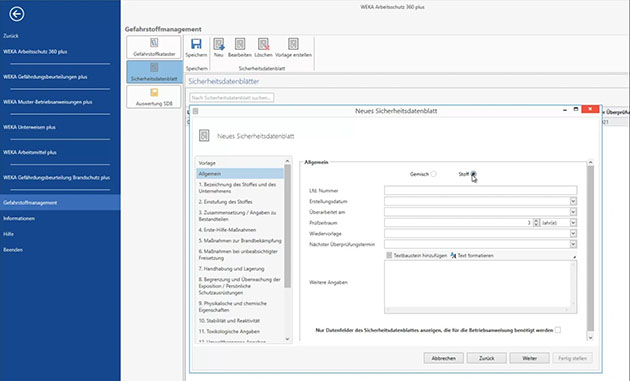Screen dimensions: 630x381
Task: Open Informationen in the sidebar
Action: pyautogui.click(x=19, y=218)
